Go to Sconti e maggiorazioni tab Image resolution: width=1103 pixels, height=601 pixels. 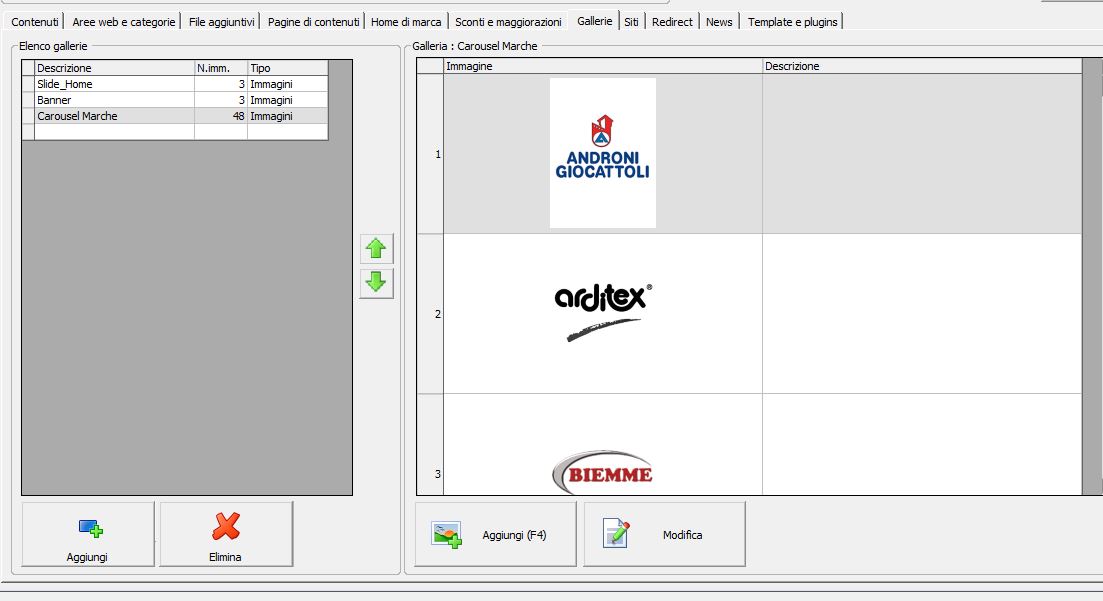coord(508,22)
